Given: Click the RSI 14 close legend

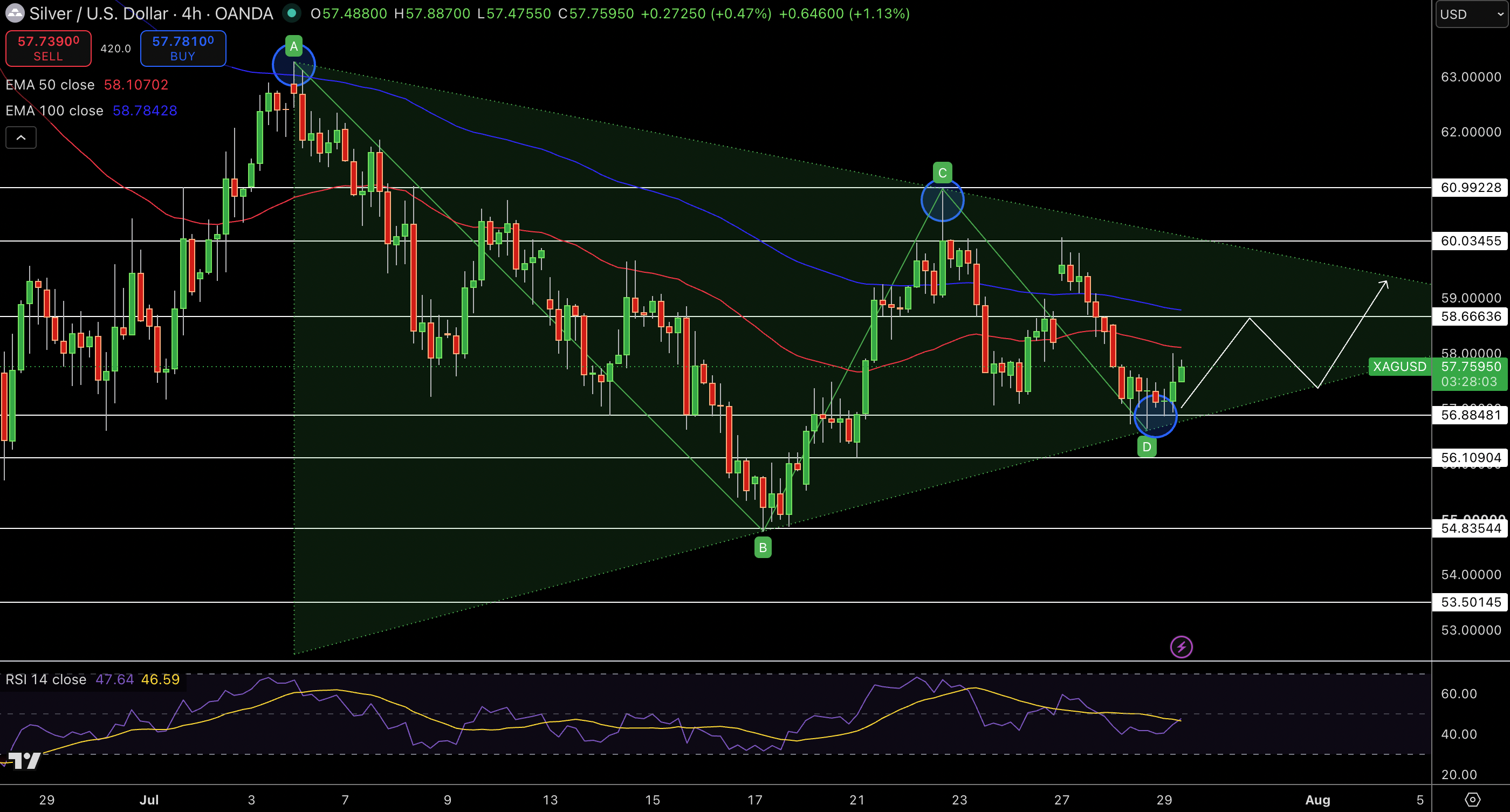Looking at the screenshot, I should click(93, 679).
